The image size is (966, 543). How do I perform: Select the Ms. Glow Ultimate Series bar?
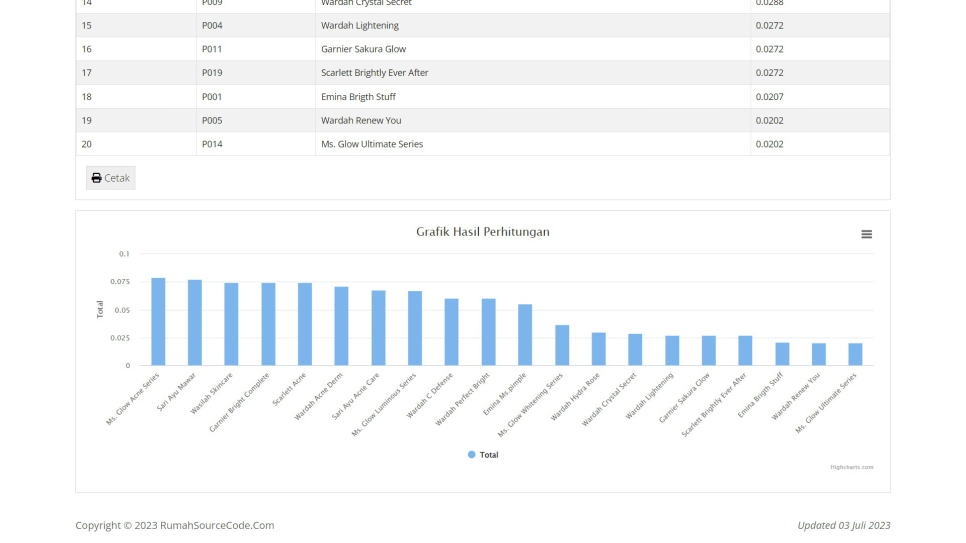coord(855,354)
